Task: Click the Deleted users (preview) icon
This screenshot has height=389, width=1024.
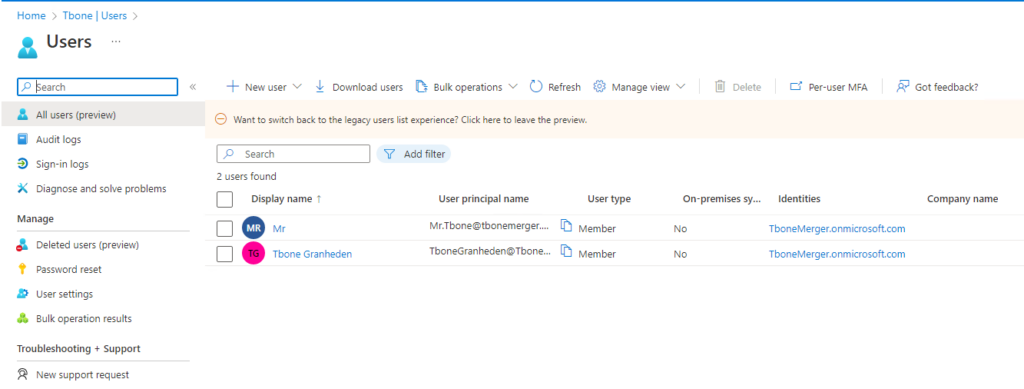Action: tap(23, 245)
